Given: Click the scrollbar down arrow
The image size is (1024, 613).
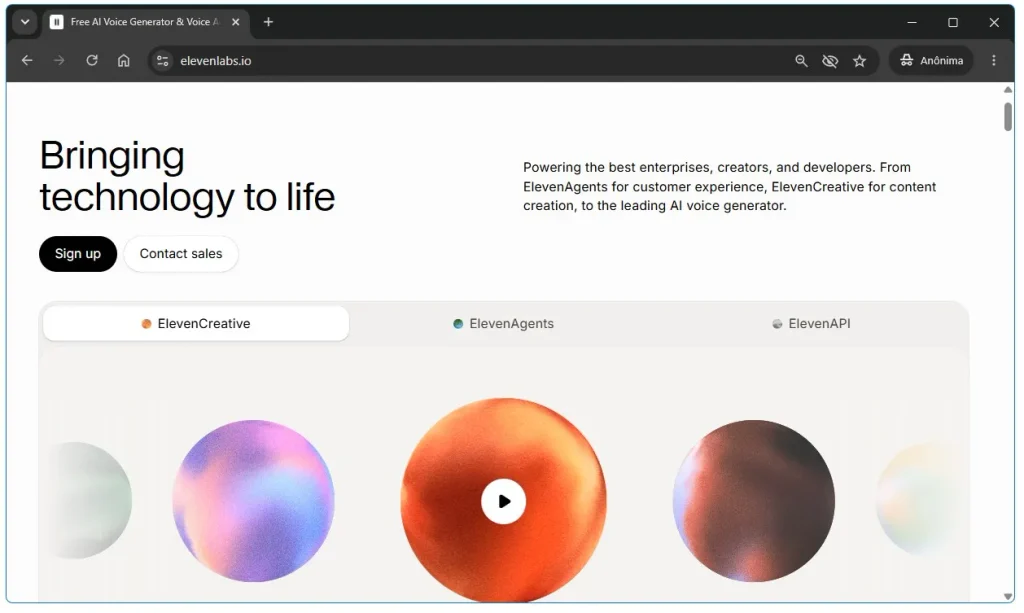Looking at the screenshot, I should (1008, 596).
